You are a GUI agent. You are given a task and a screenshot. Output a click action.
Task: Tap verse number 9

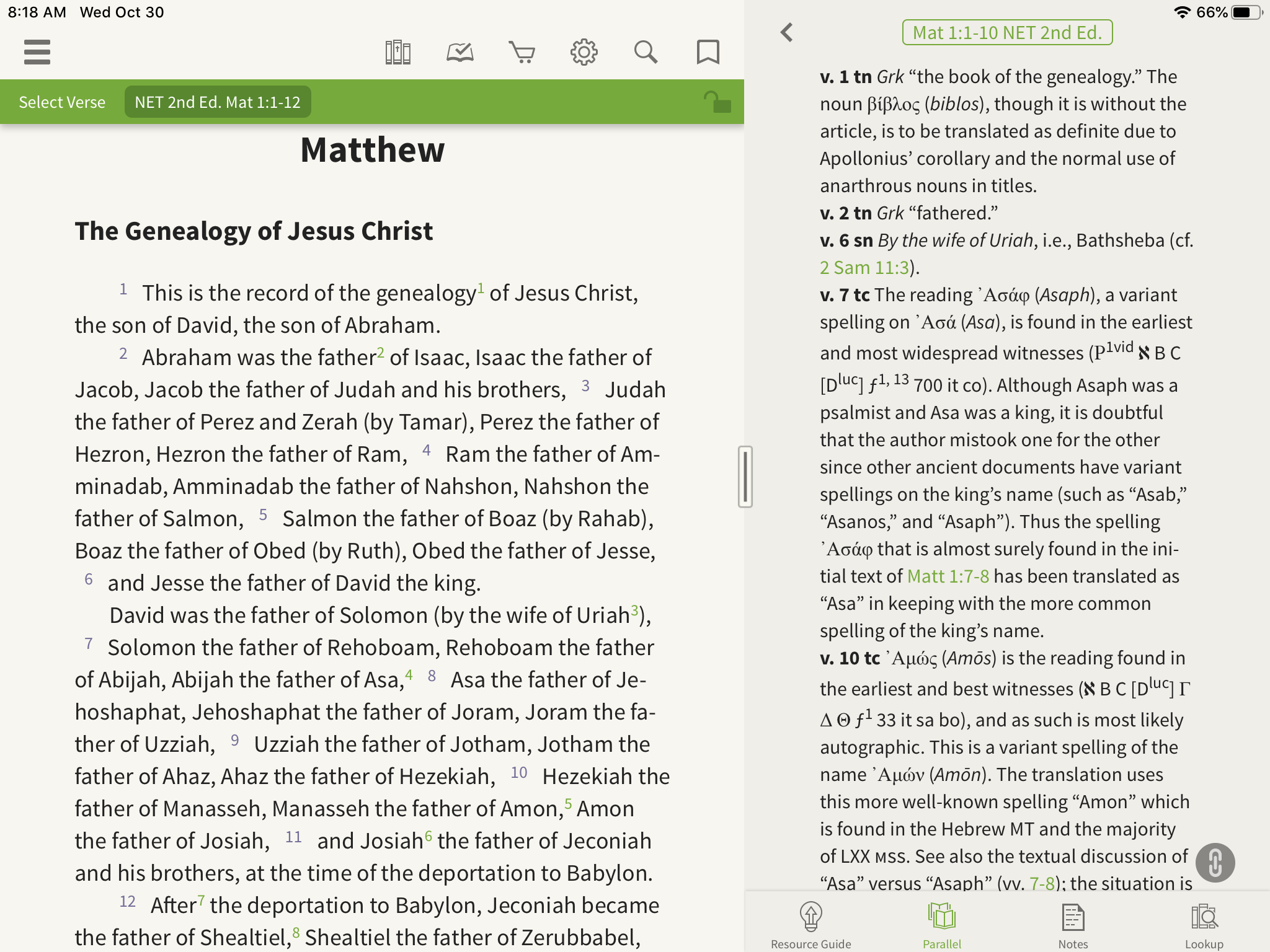pyautogui.click(x=234, y=740)
